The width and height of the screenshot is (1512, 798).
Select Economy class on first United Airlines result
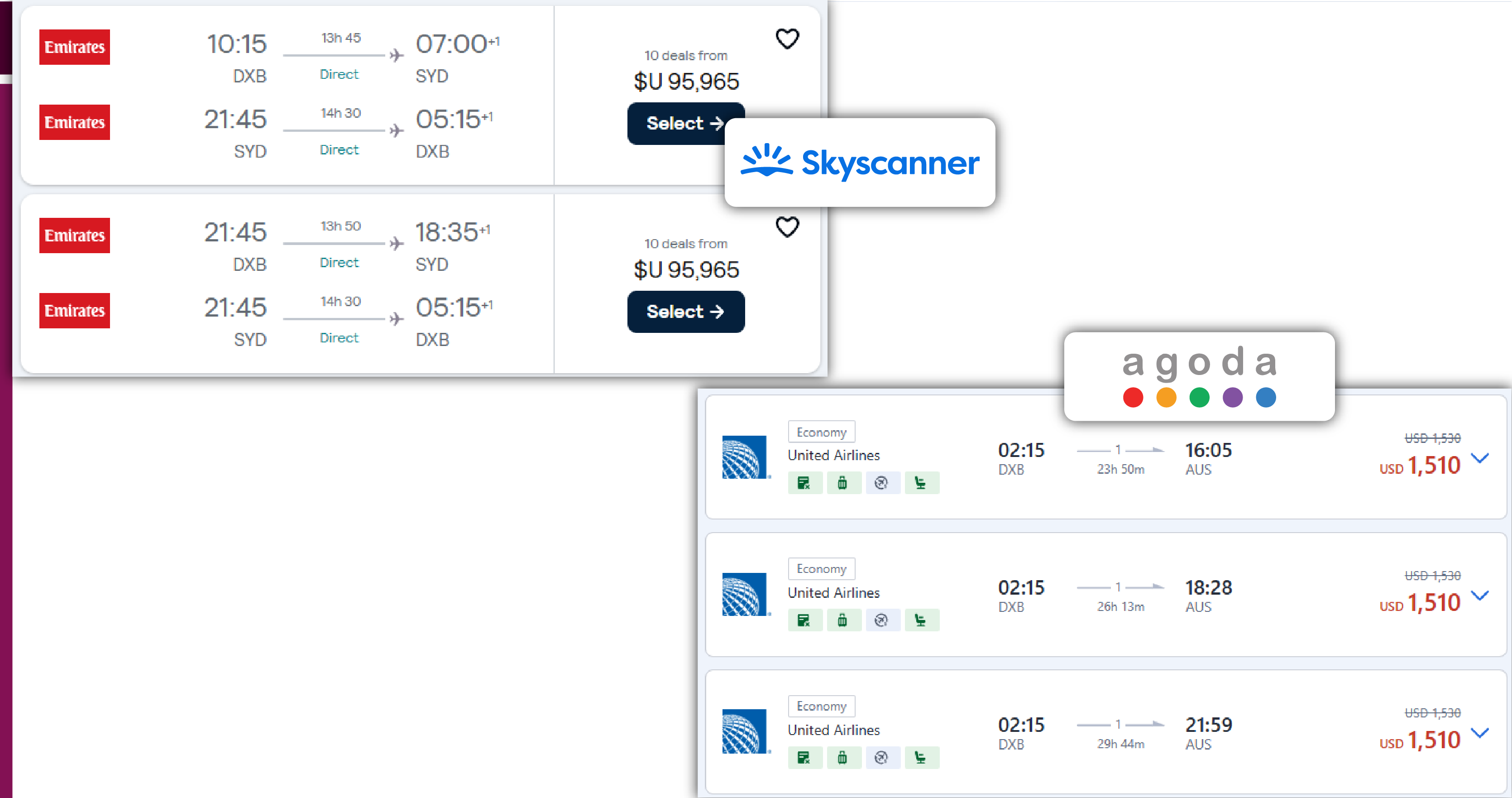point(820,432)
